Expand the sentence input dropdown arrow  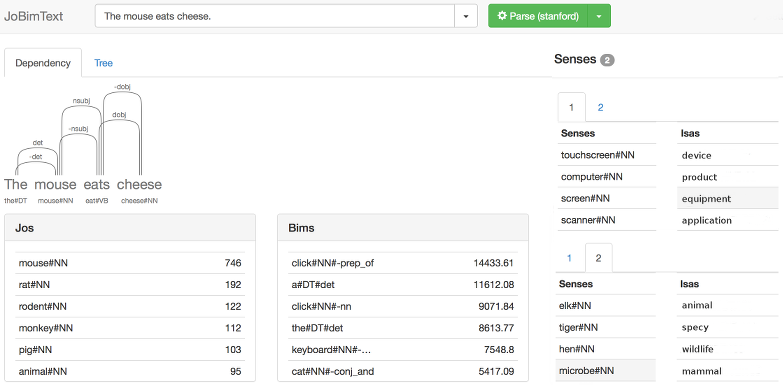pyautogui.click(x=466, y=16)
